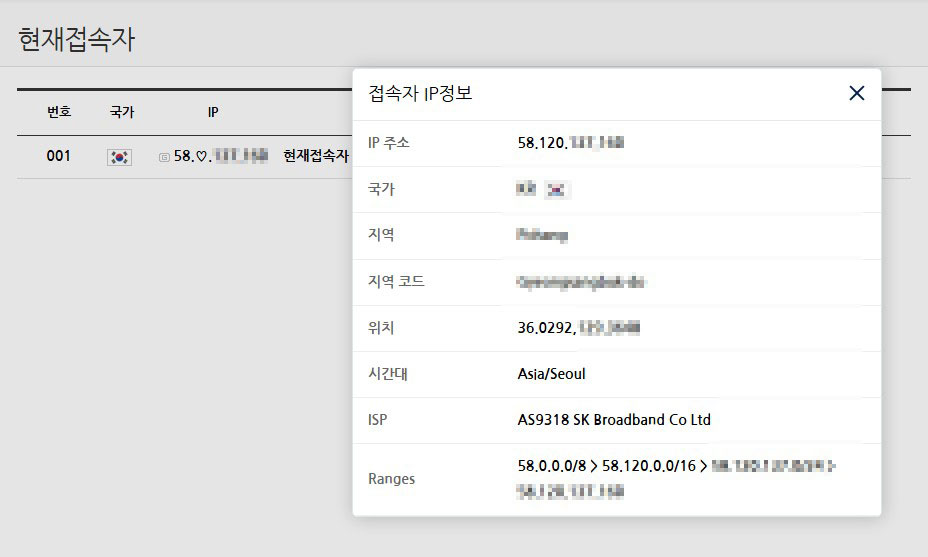This screenshot has height=557, width=928.
Task: Click the IP column header
Action: 213,112
